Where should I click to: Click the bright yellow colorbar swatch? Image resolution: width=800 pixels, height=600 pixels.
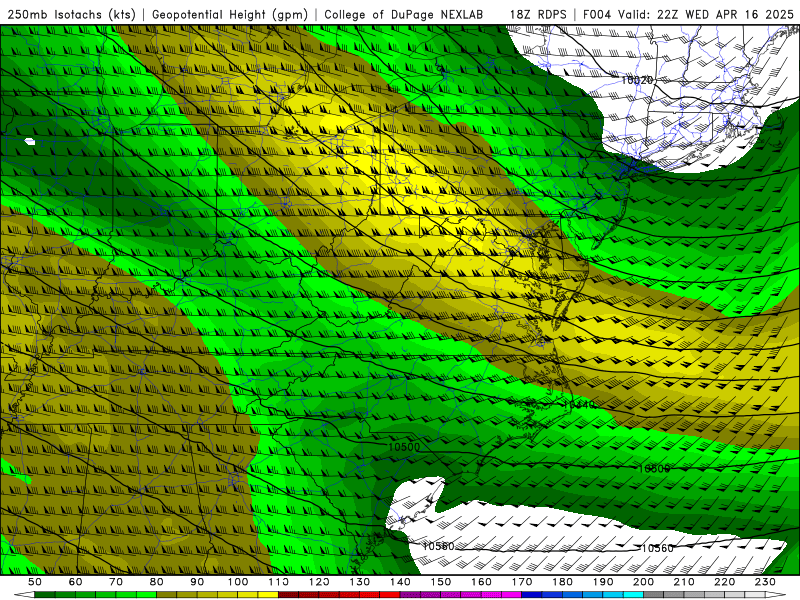[268, 594]
